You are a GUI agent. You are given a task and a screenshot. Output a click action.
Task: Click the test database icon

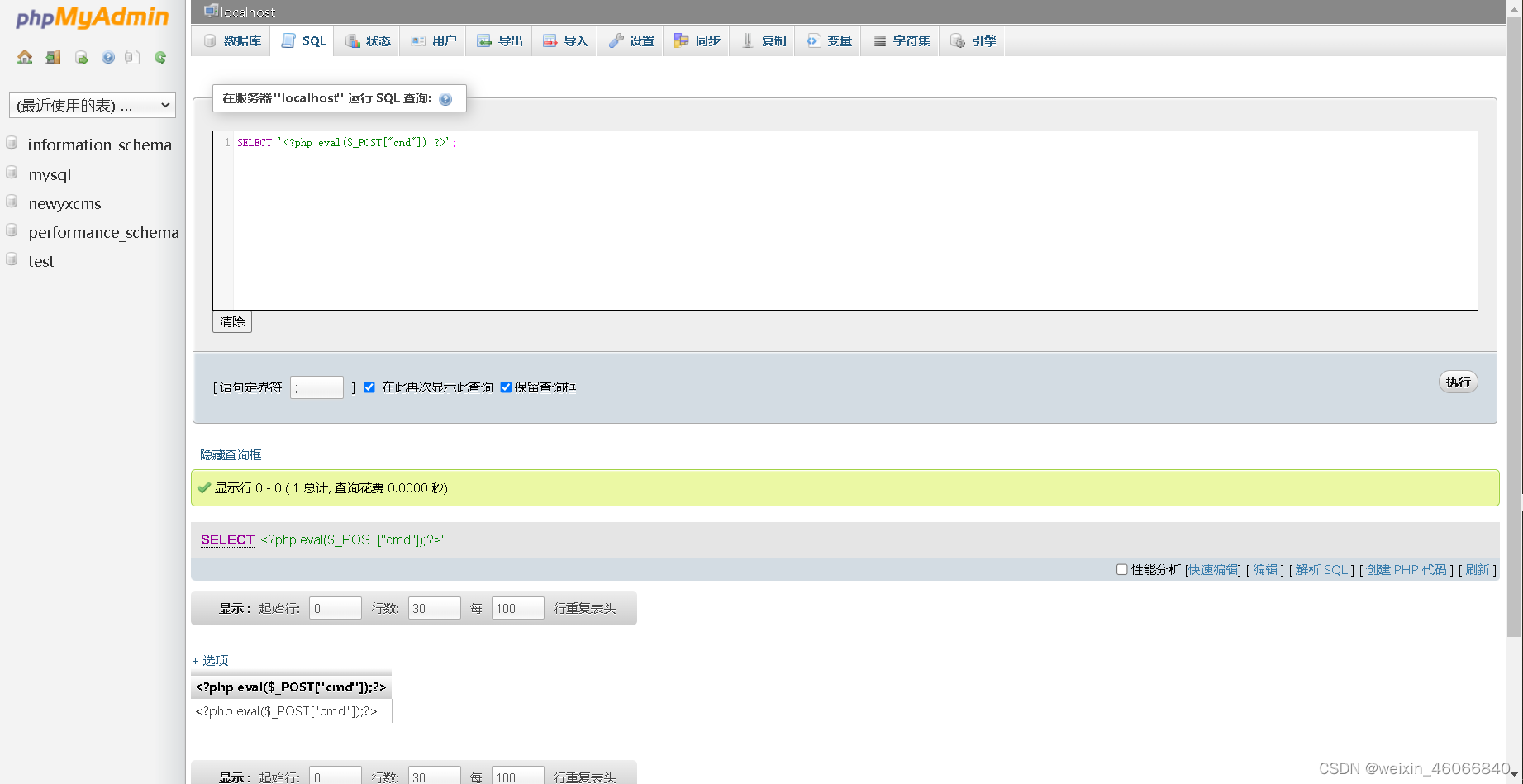click(12, 259)
